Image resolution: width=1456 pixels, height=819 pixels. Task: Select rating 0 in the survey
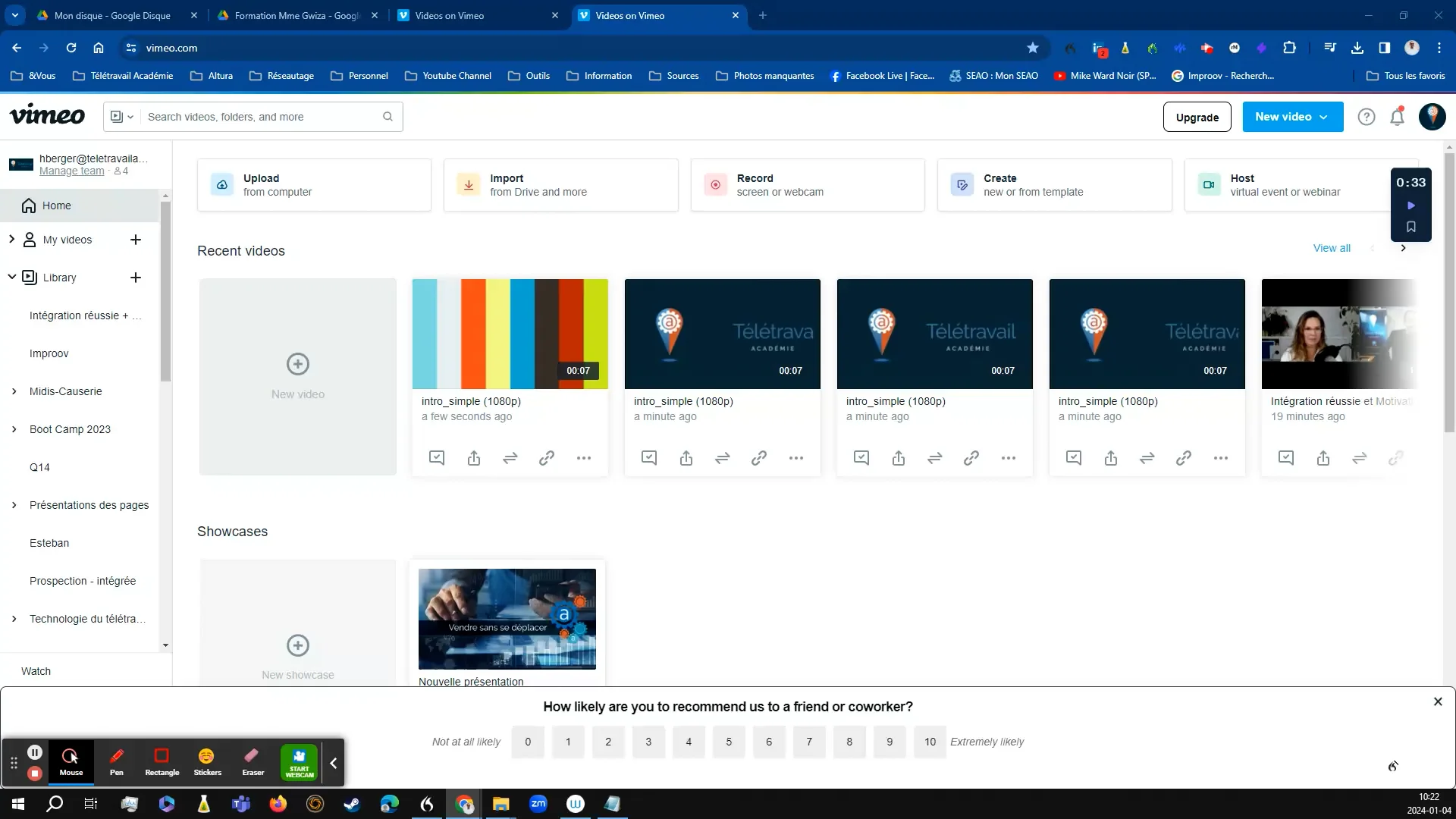(528, 742)
